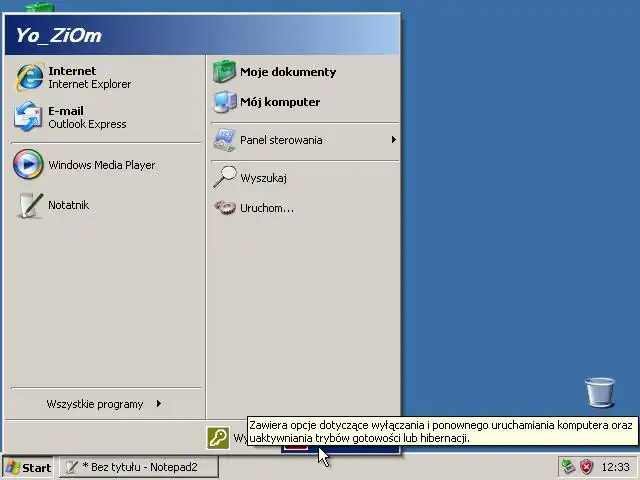Screen dimensions: 640x480
Task: Click the red security shield tray icon
Action: point(587,467)
